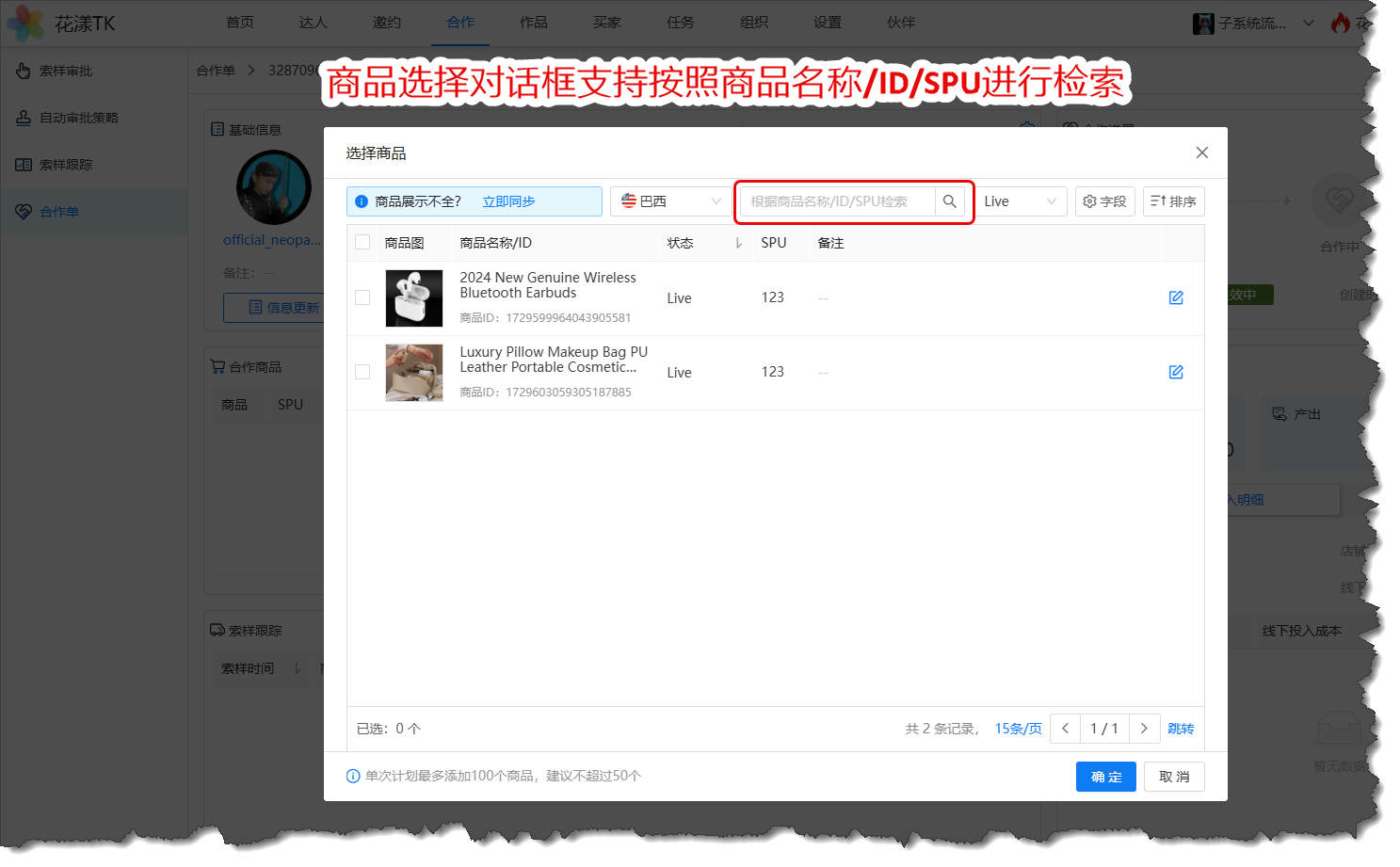1400x867 pixels.
Task: Change the 15条/页 page size
Action: [1018, 729]
